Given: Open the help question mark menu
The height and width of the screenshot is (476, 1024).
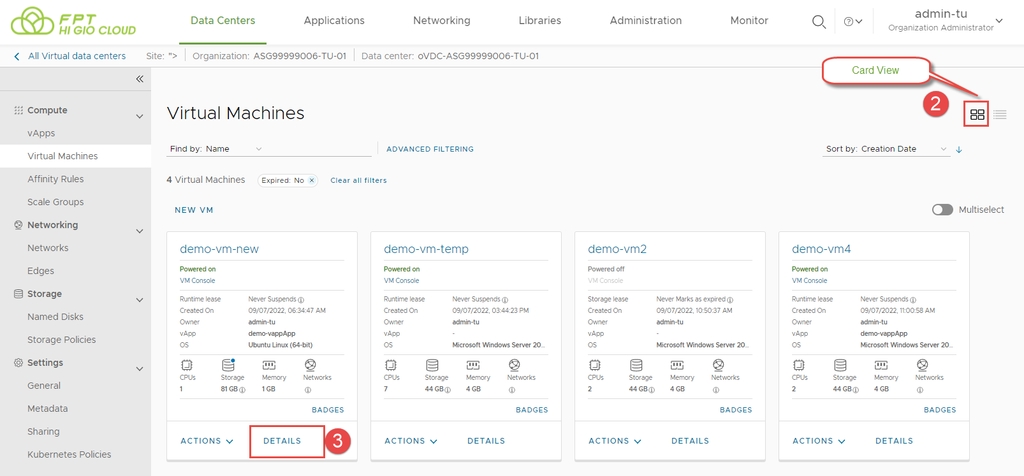Looking at the screenshot, I should coord(850,21).
